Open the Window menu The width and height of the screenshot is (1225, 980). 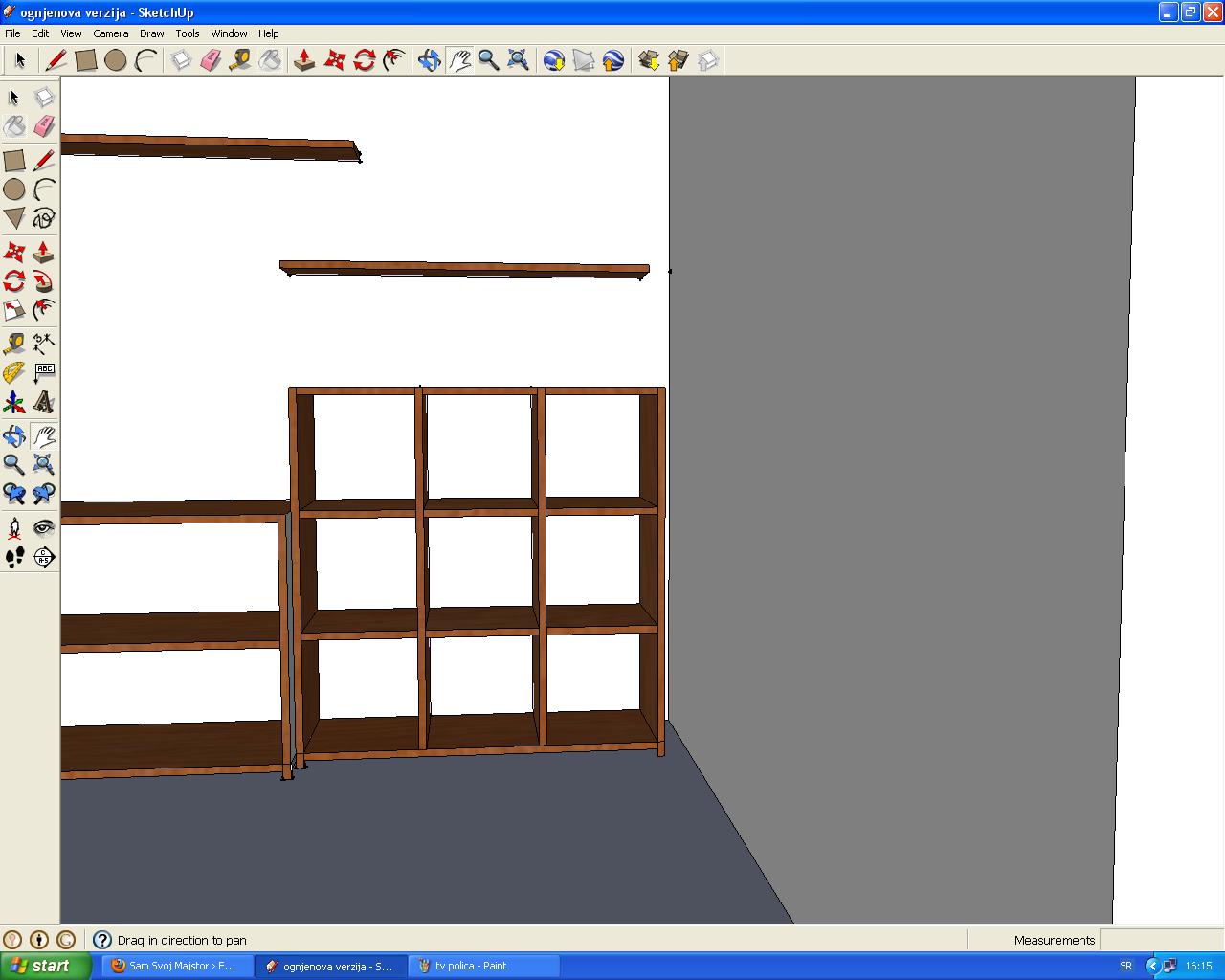(x=230, y=33)
